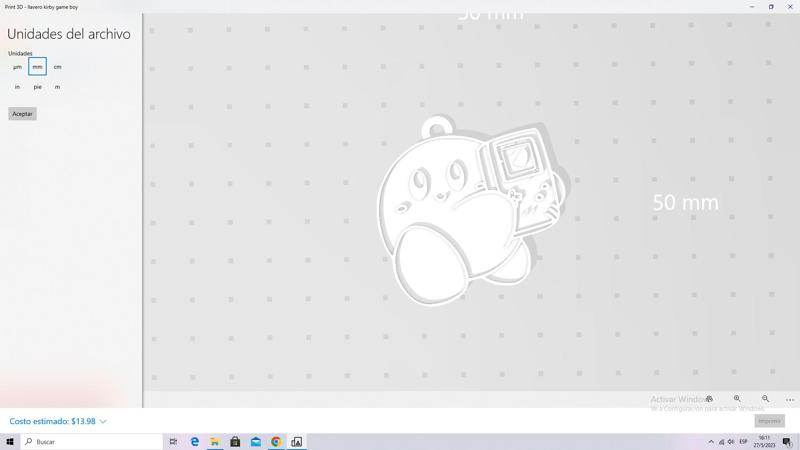Click the Imprimir button
The image size is (800, 450).
pyautogui.click(x=769, y=421)
